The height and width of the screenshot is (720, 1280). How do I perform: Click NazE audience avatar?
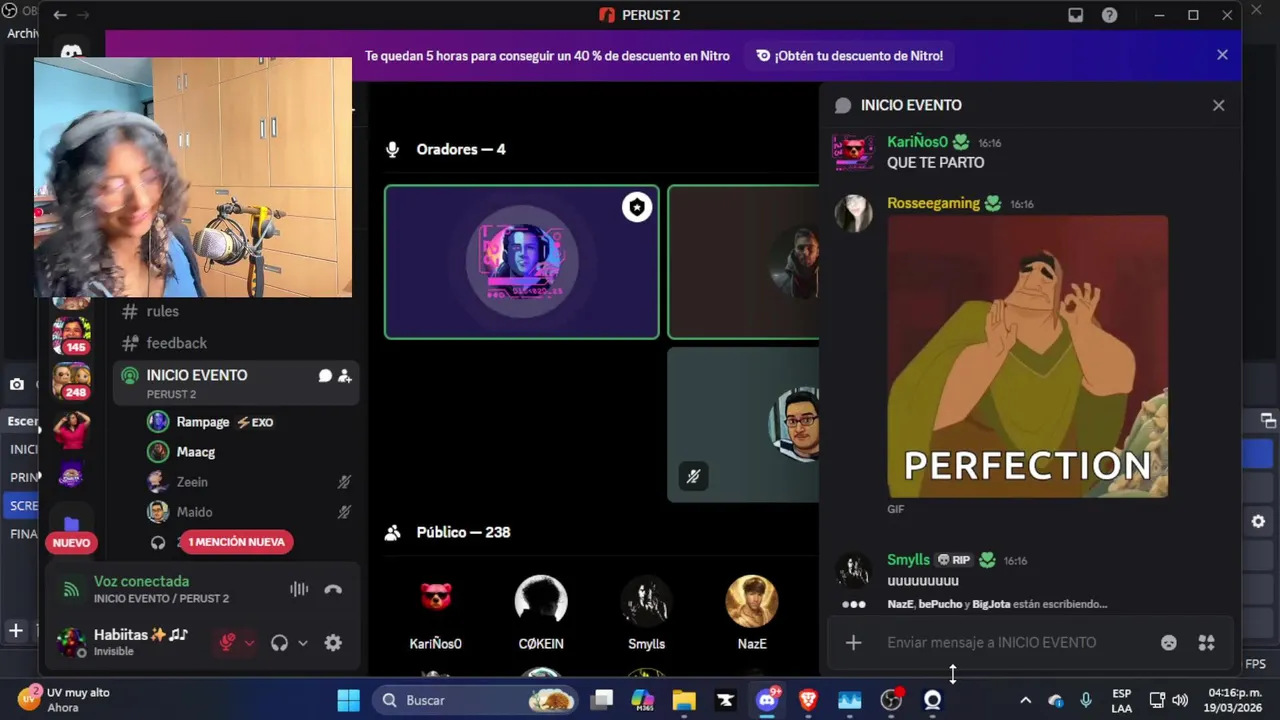point(752,600)
